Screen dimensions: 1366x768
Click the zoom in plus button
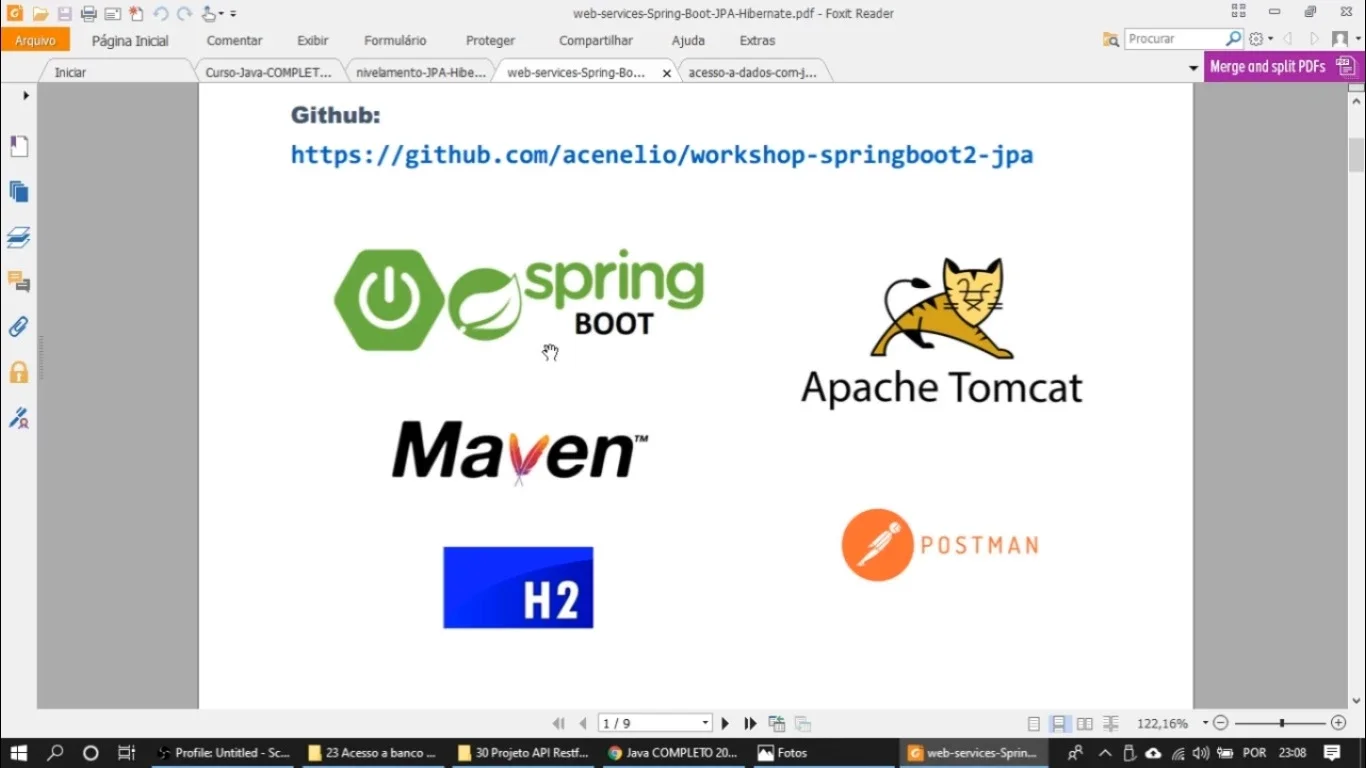(x=1339, y=723)
